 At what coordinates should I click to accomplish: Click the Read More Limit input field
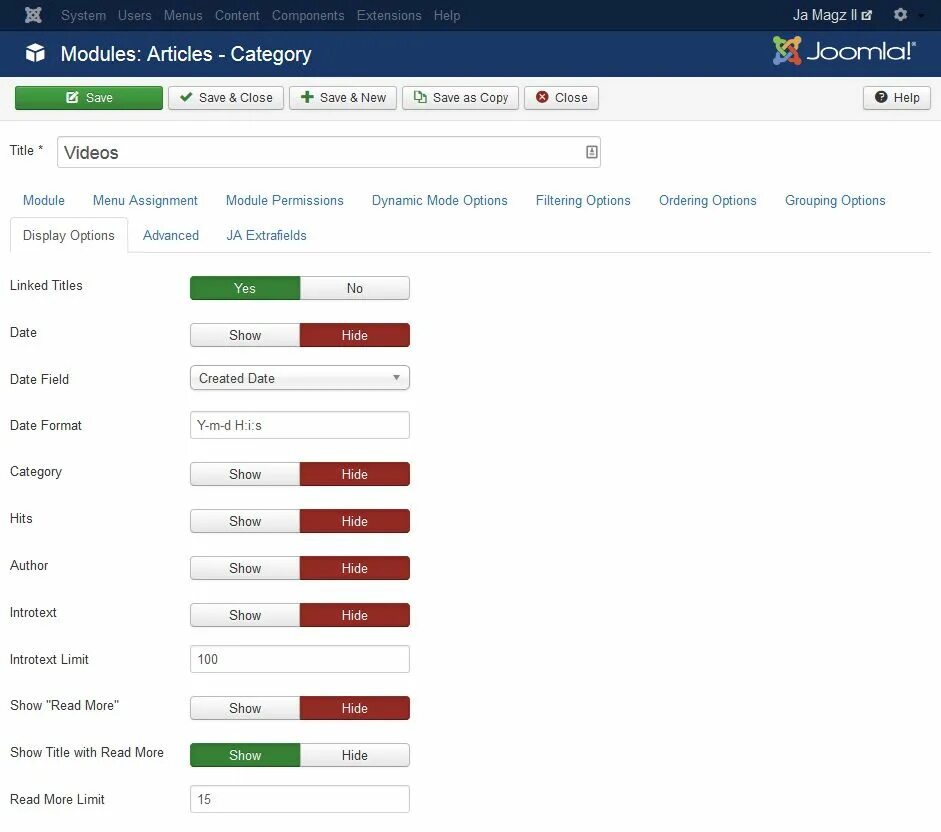[x=300, y=799]
